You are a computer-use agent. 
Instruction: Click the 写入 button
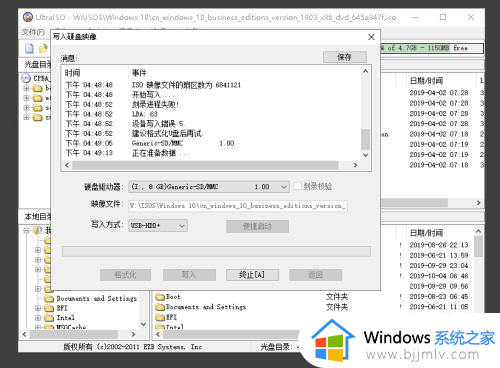click(x=189, y=275)
